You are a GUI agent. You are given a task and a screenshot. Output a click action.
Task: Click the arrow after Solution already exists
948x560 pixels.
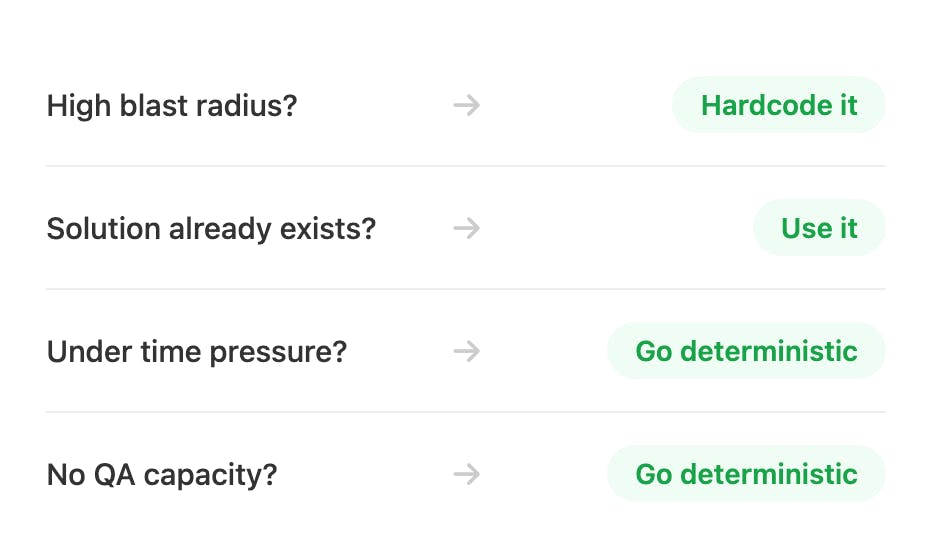coord(466,228)
